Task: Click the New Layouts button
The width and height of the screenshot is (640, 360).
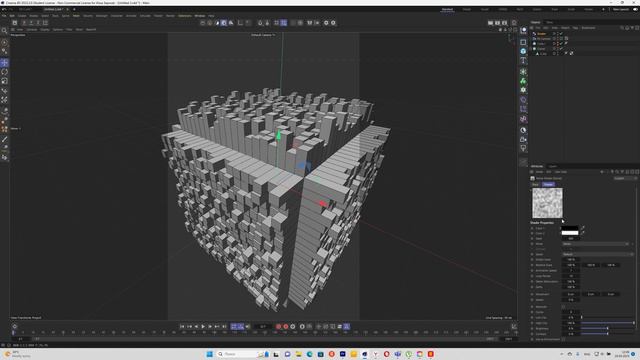Action: click(x=621, y=9)
